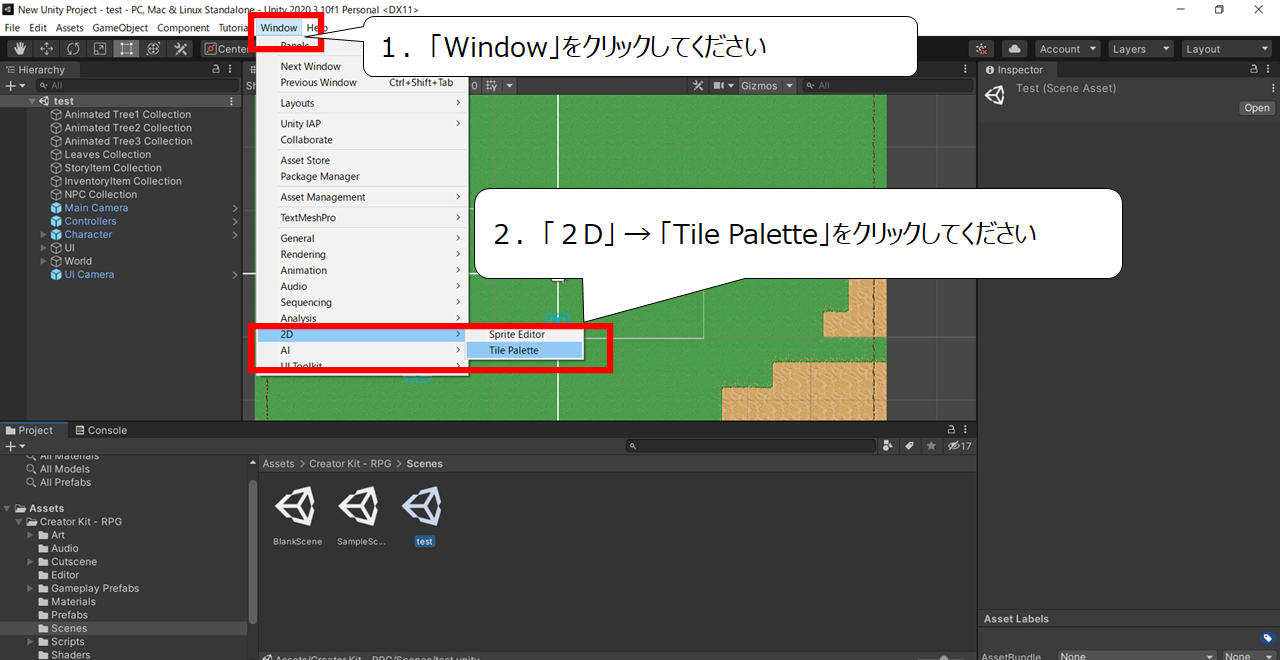The image size is (1280, 660).
Task: Open the Layout dropdown
Action: 1225,49
